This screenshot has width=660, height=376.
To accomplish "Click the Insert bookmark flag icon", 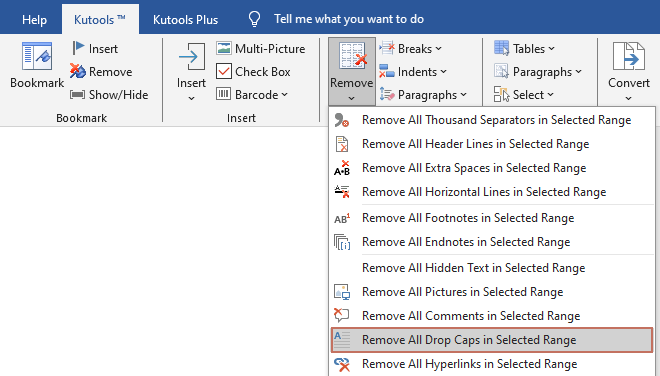I will [78, 48].
